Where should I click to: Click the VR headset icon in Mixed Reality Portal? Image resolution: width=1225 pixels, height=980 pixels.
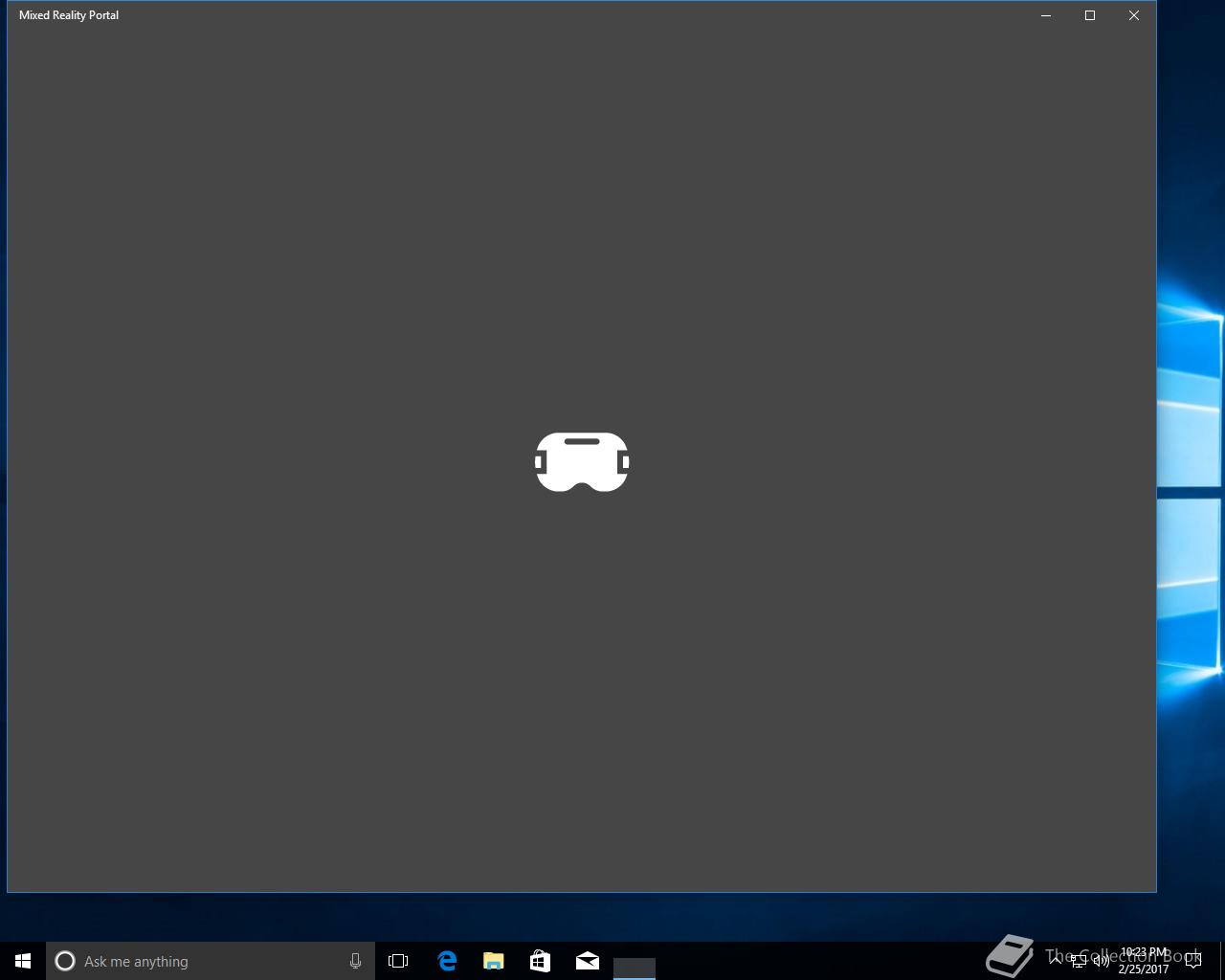(582, 462)
